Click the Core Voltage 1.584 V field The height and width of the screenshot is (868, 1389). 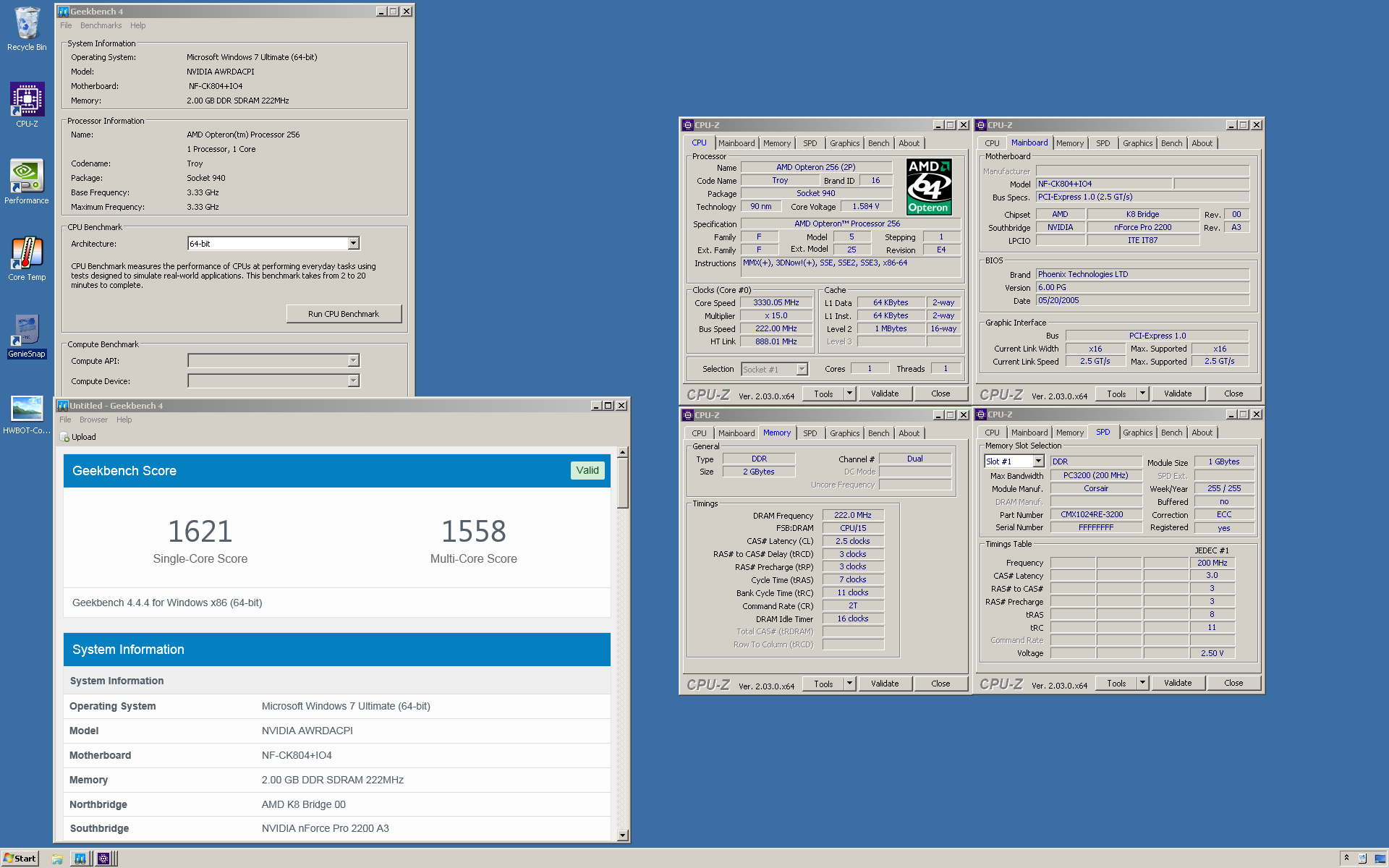tap(866, 207)
